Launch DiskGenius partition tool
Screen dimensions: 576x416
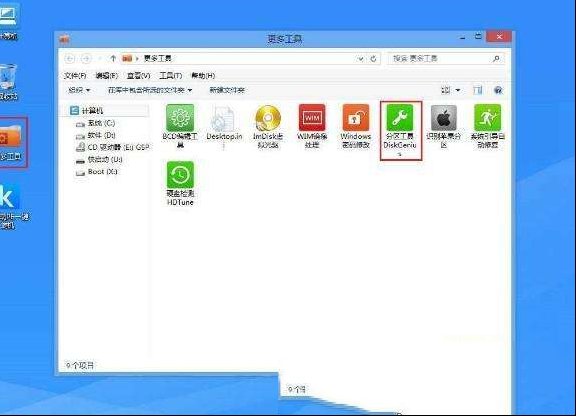click(x=400, y=130)
